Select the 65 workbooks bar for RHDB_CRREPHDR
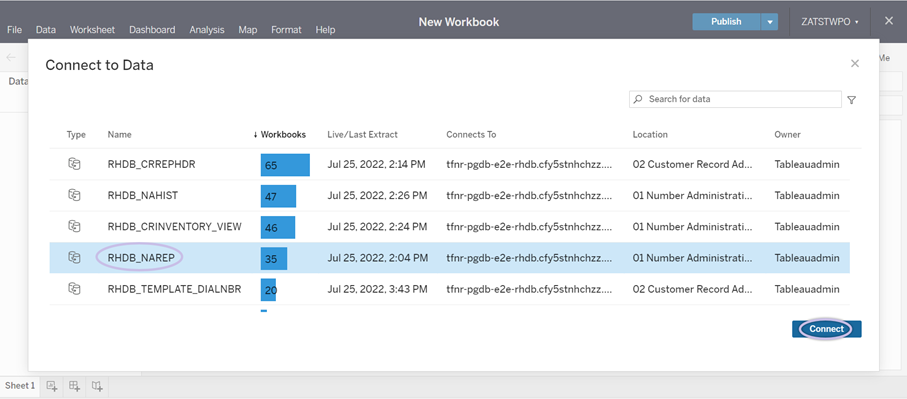The image size is (907, 399). tap(285, 165)
